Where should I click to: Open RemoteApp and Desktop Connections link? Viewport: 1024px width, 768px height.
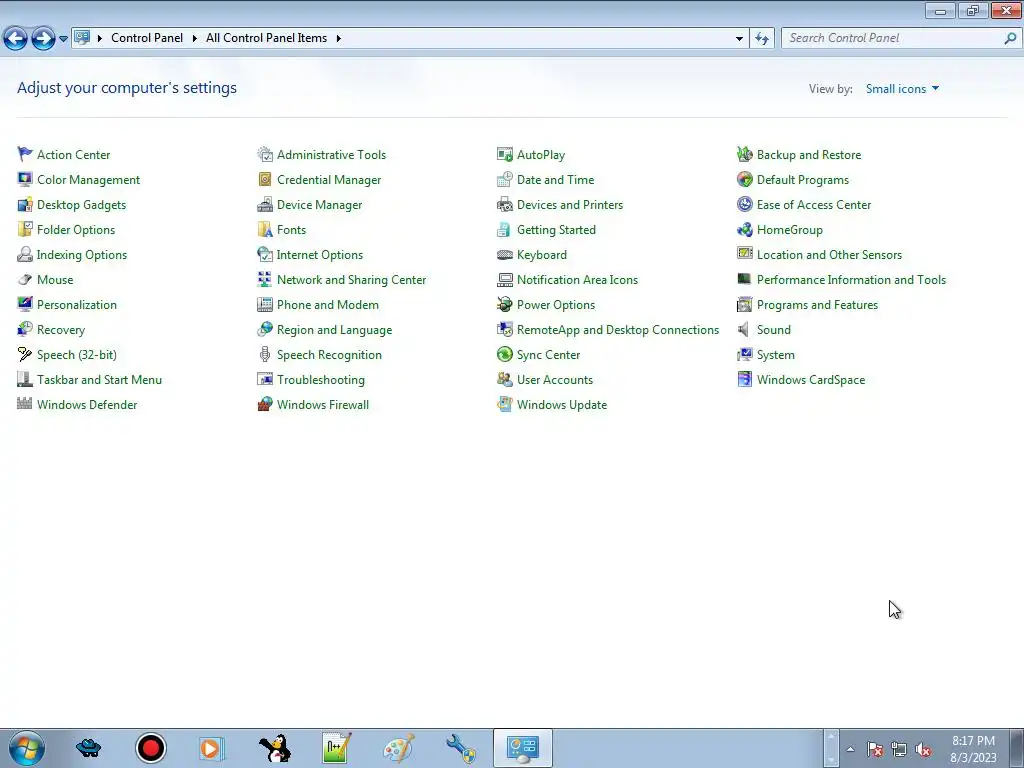(618, 330)
